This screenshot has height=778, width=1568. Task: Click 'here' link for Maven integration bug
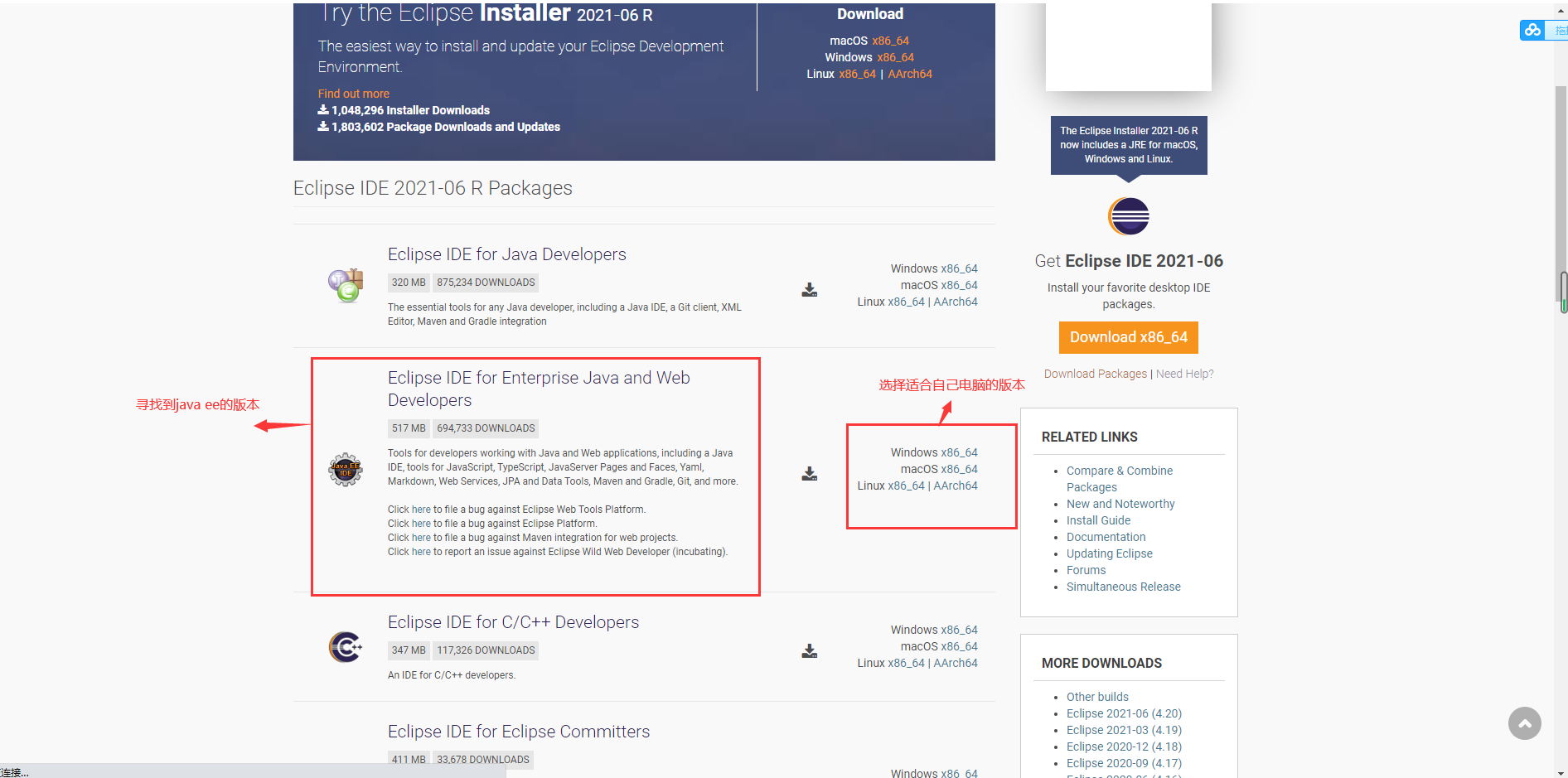point(421,538)
